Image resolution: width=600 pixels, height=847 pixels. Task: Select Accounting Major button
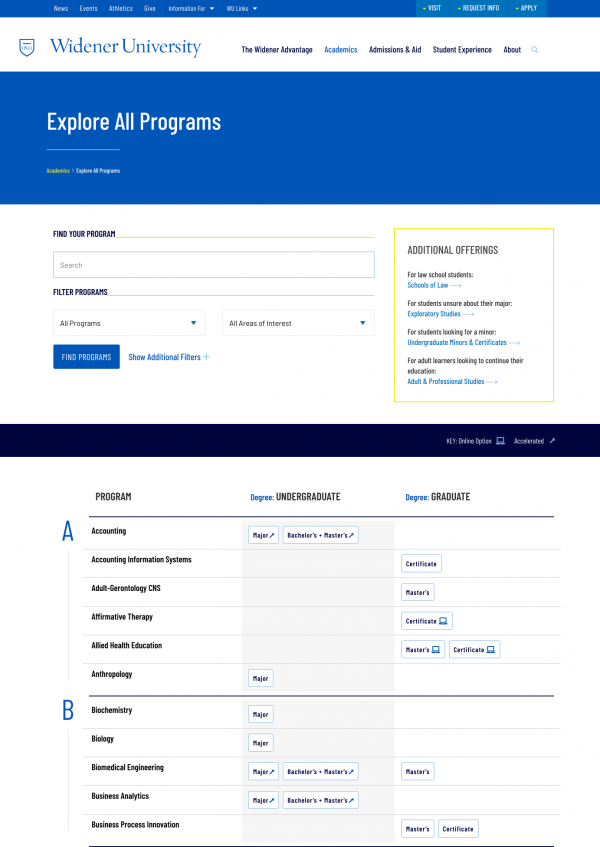pyautogui.click(x=264, y=535)
